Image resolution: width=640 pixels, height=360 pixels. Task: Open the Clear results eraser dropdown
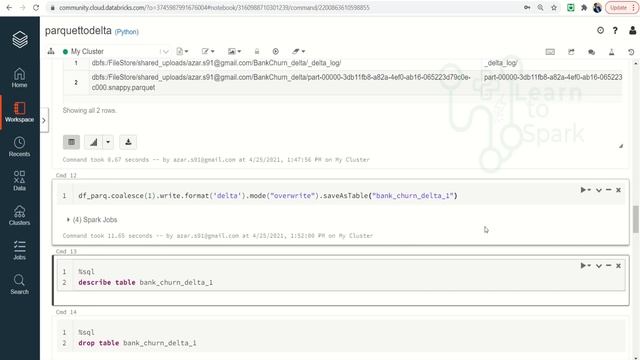point(298,51)
